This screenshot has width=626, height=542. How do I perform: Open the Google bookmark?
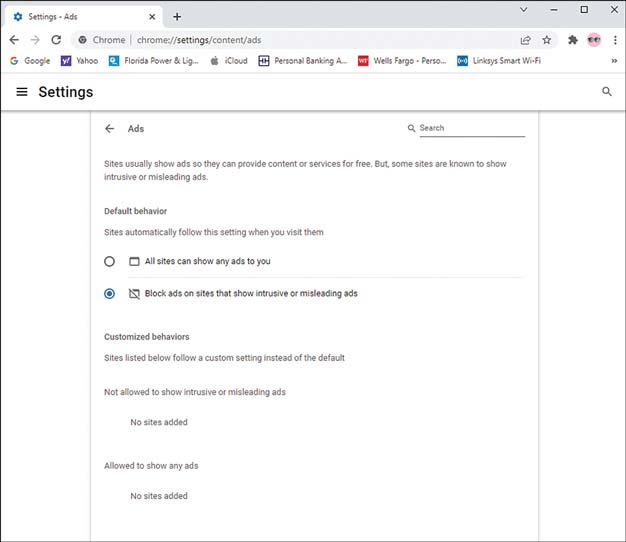coord(30,61)
